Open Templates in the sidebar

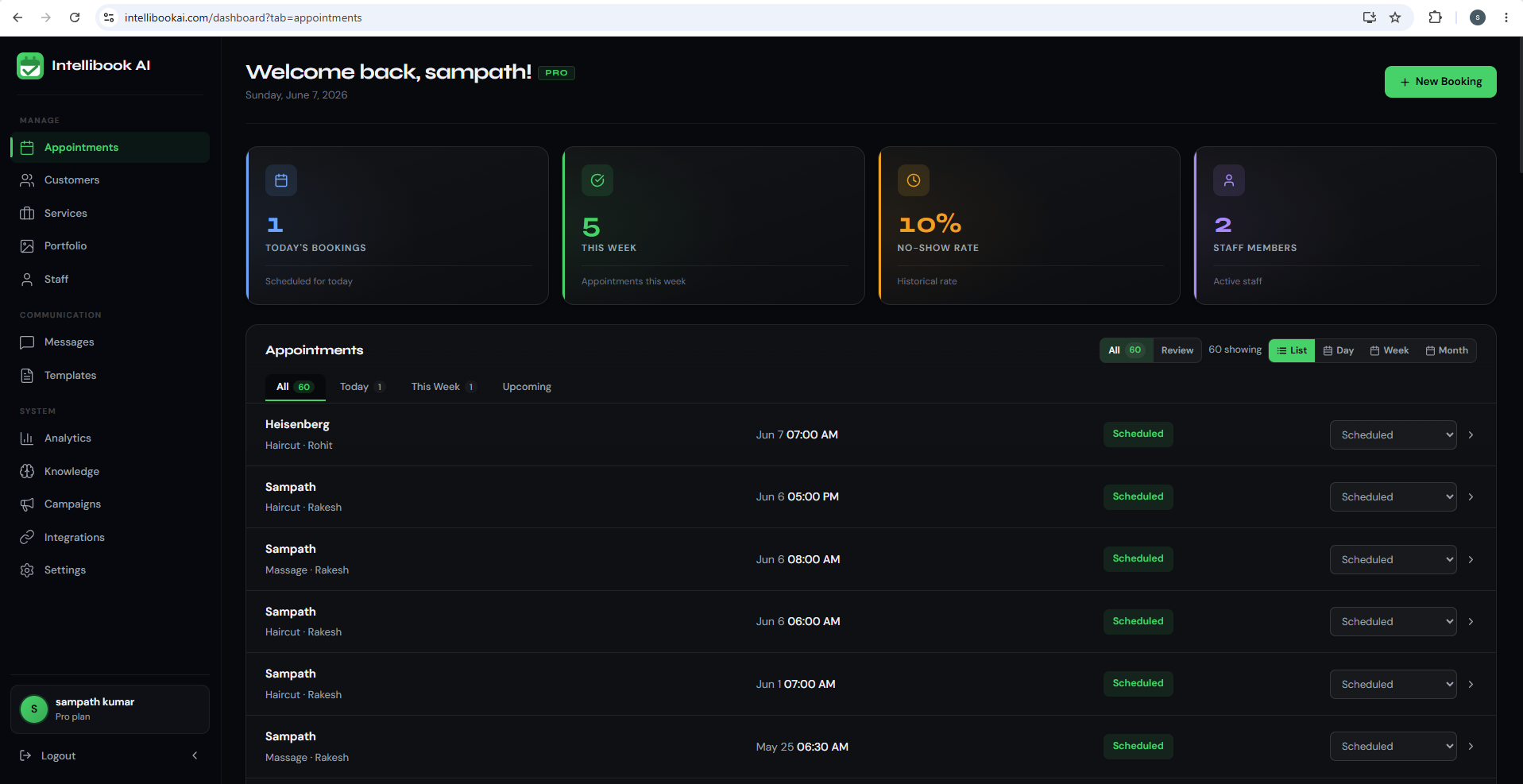(x=110, y=376)
